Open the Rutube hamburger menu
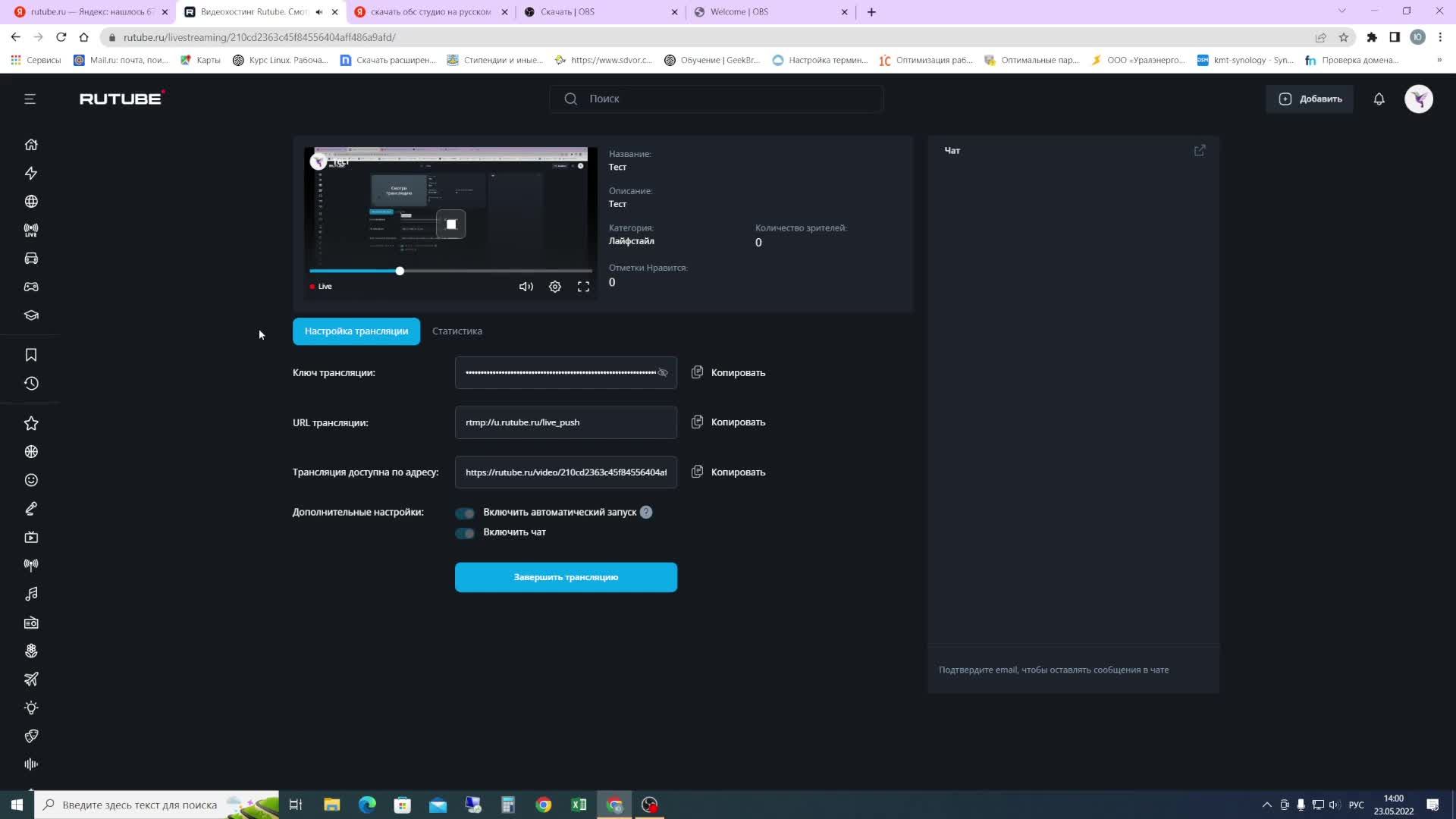Screen dimensions: 1456x819 pos(30,99)
